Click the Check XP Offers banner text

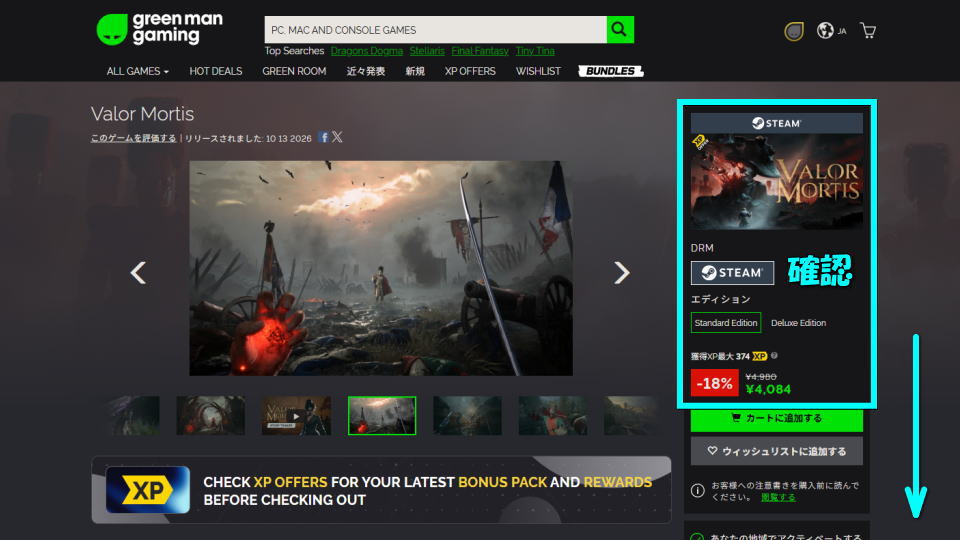click(427, 491)
